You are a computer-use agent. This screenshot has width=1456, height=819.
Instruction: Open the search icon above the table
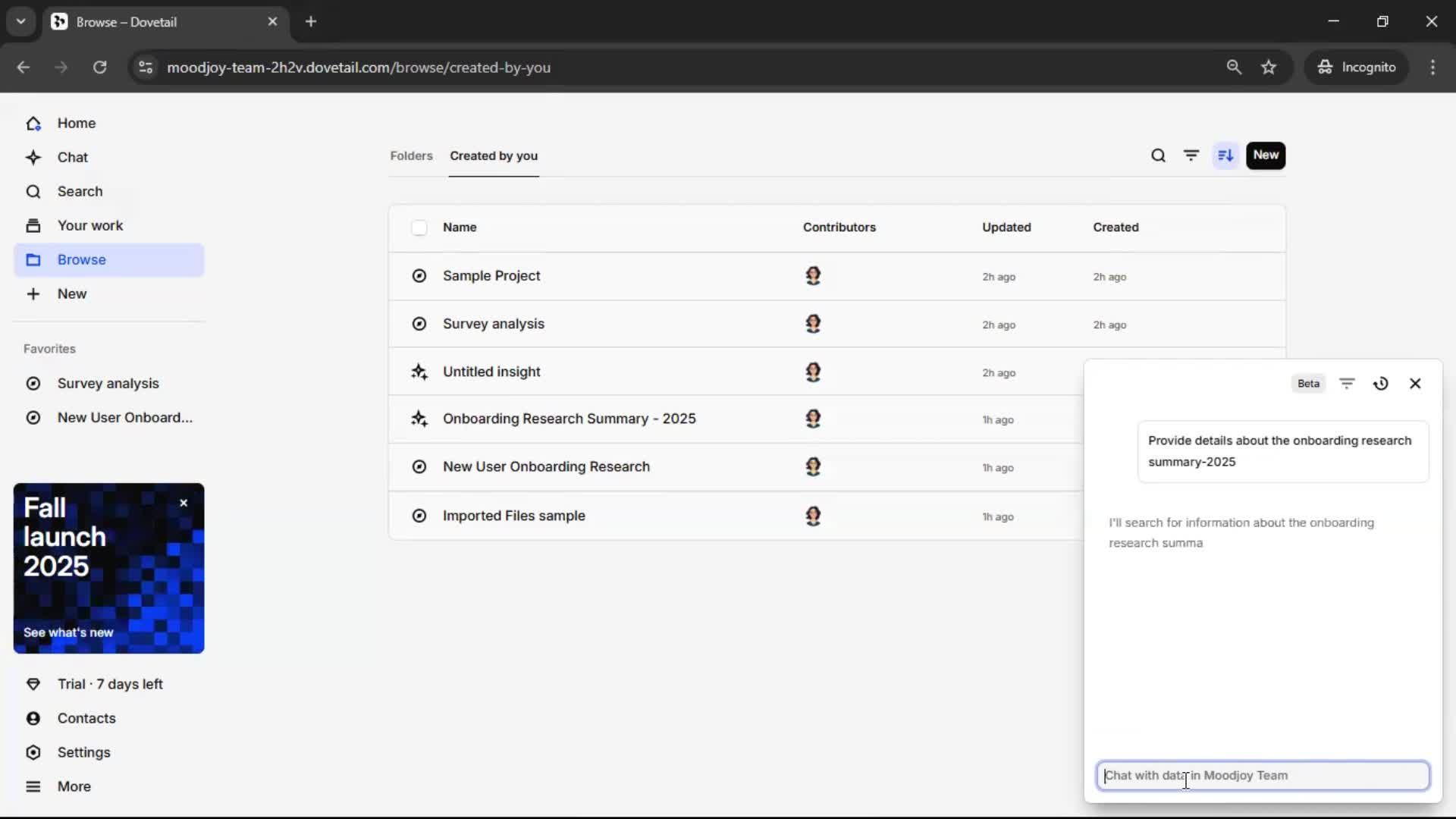(1158, 155)
